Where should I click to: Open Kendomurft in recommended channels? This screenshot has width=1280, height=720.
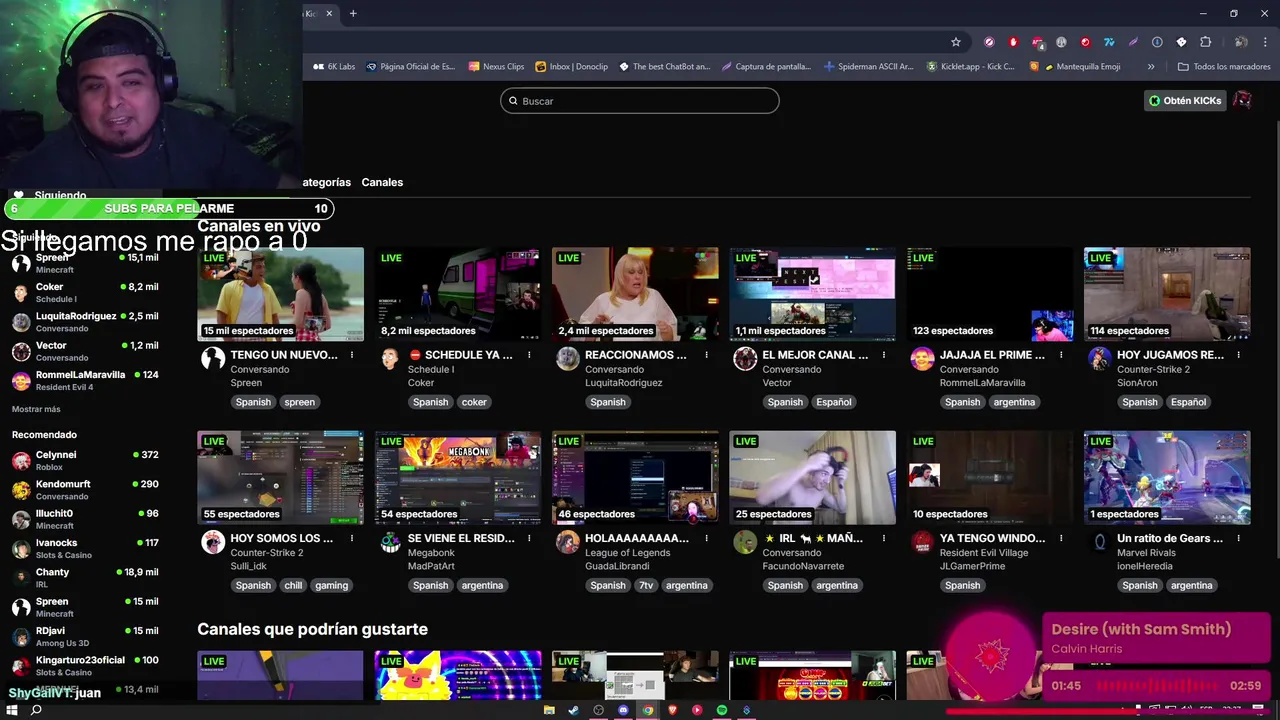(85, 490)
